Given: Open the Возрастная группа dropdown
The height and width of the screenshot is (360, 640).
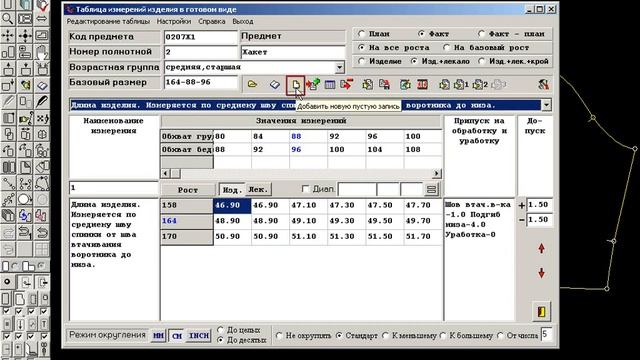Looking at the screenshot, I should (x=340, y=67).
